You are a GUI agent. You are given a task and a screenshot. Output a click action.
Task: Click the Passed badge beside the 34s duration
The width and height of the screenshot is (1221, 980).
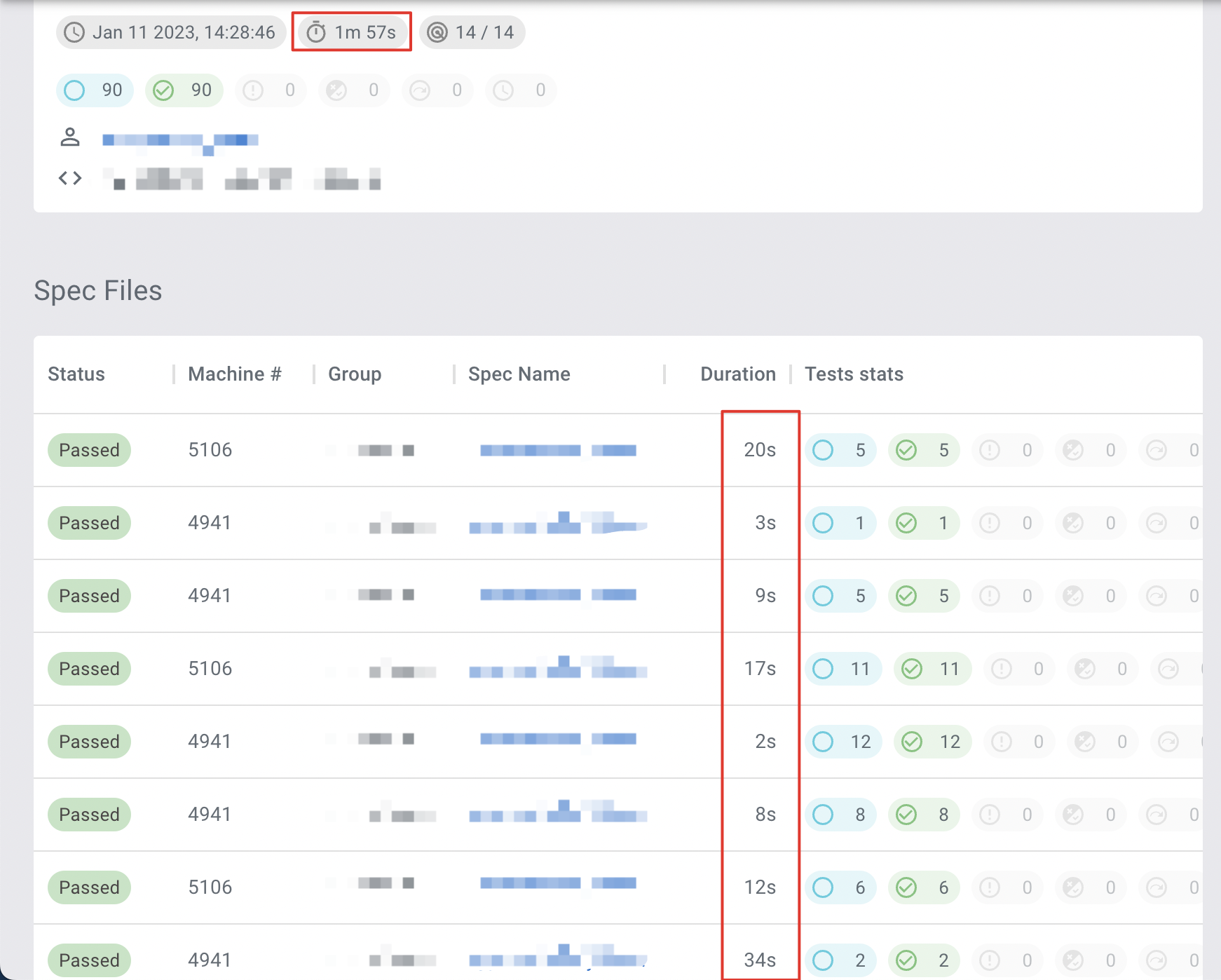click(x=88, y=960)
